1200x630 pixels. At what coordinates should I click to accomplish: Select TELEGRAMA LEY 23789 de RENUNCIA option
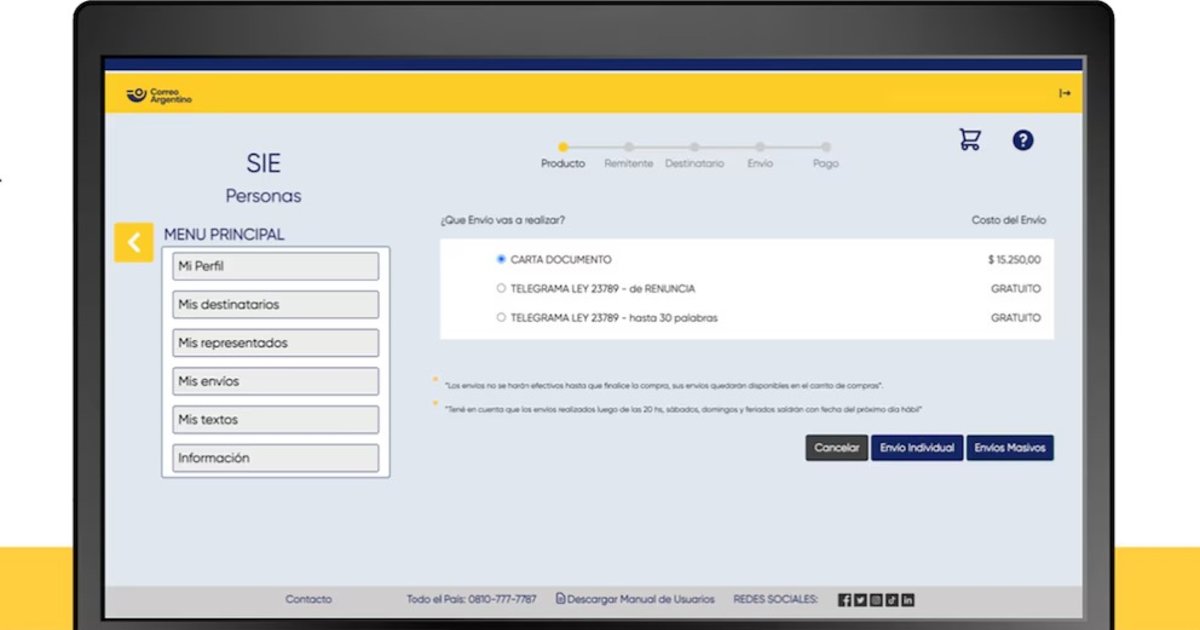pos(501,288)
